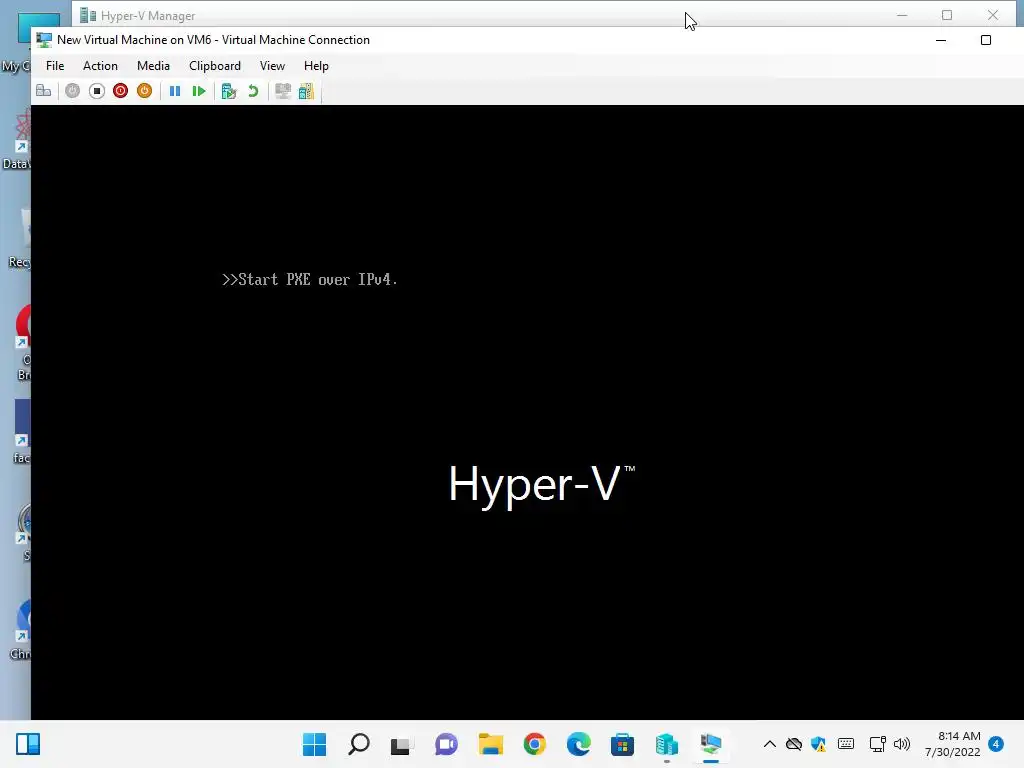1024x768 pixels.
Task: Minimize the Virtual Machine Connection window
Action: [x=941, y=40]
